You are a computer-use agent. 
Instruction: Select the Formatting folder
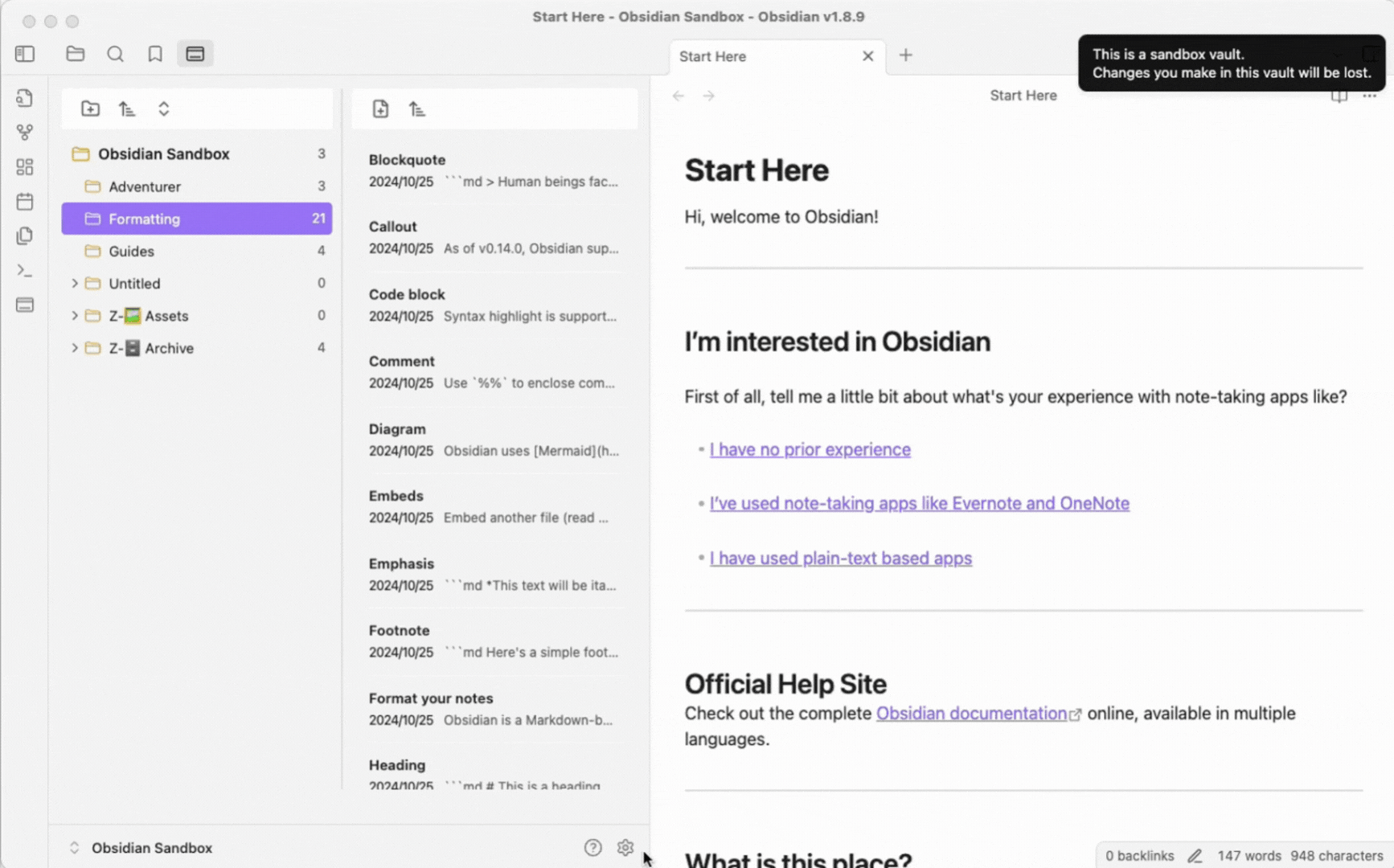tap(197, 219)
